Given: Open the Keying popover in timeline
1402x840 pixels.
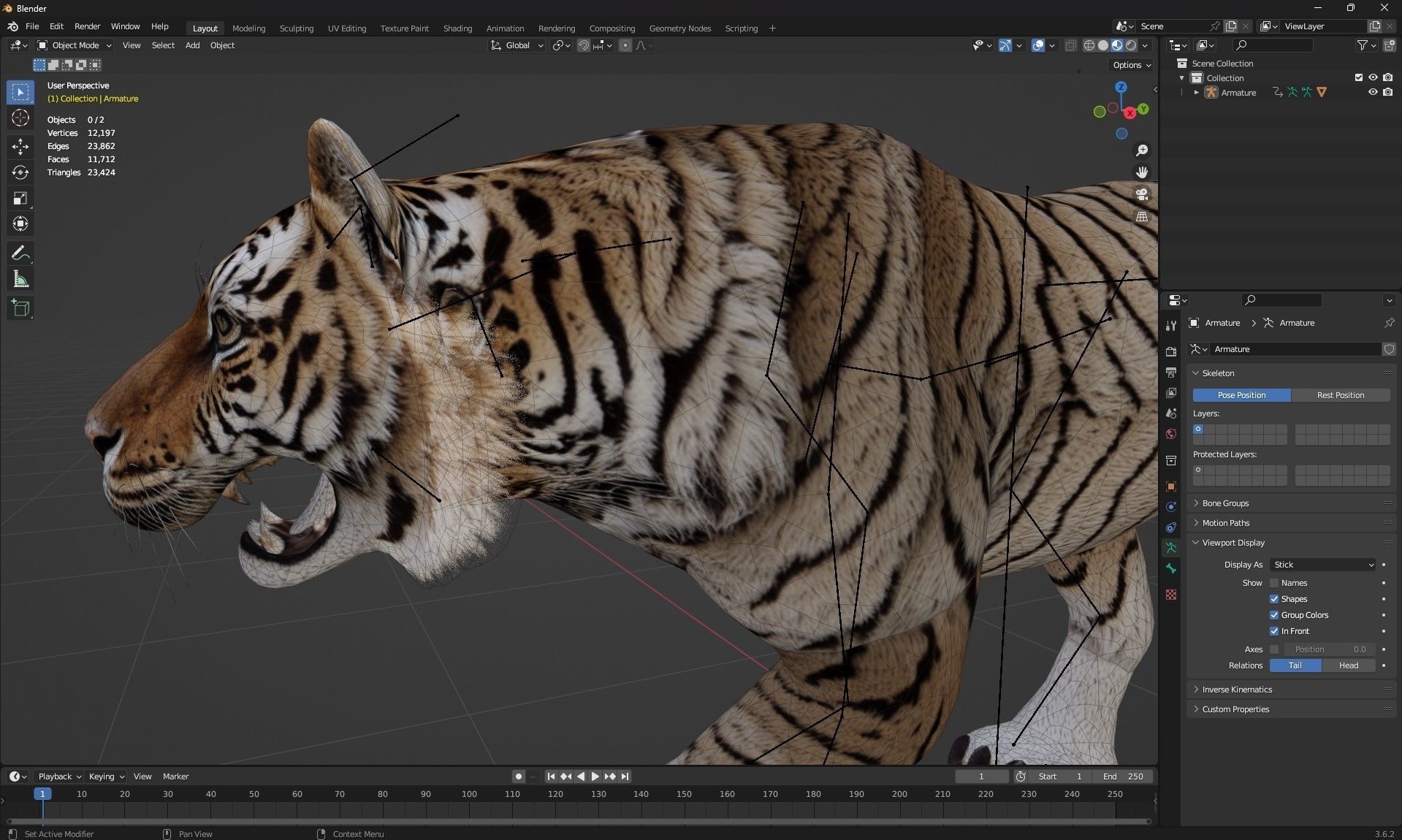Looking at the screenshot, I should tap(106, 776).
